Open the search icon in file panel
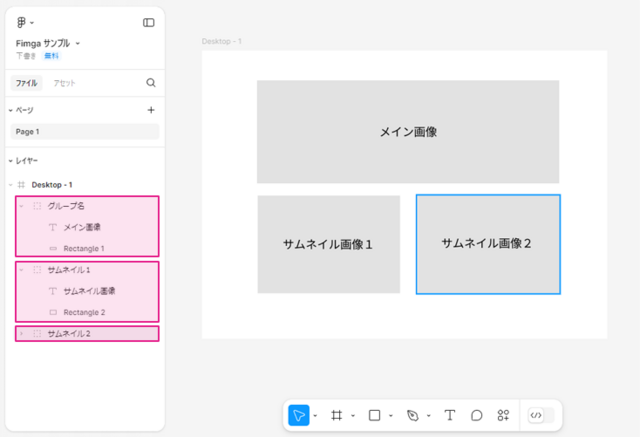This screenshot has height=437, width=640. click(151, 83)
